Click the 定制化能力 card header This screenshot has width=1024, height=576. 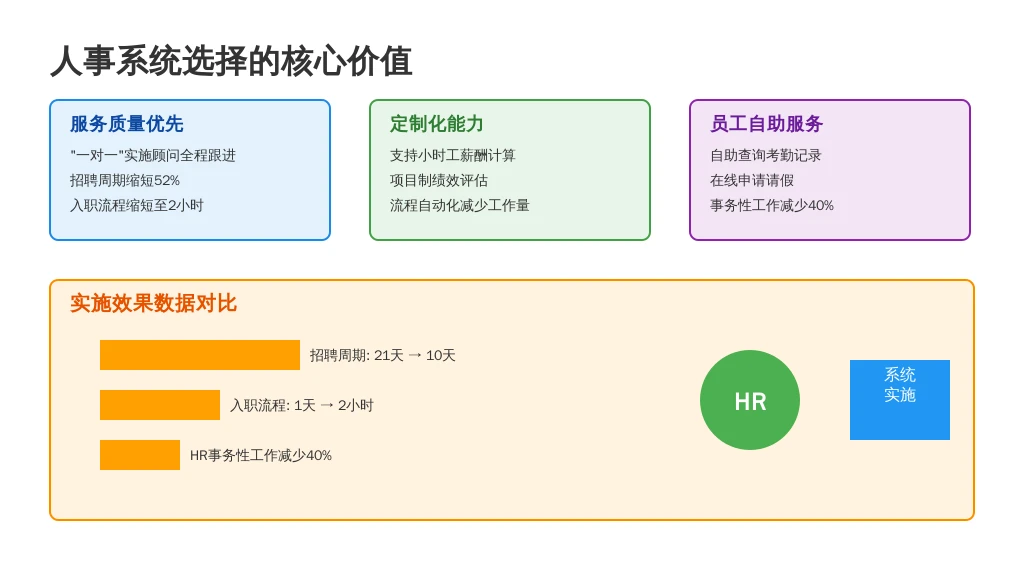click(x=434, y=124)
